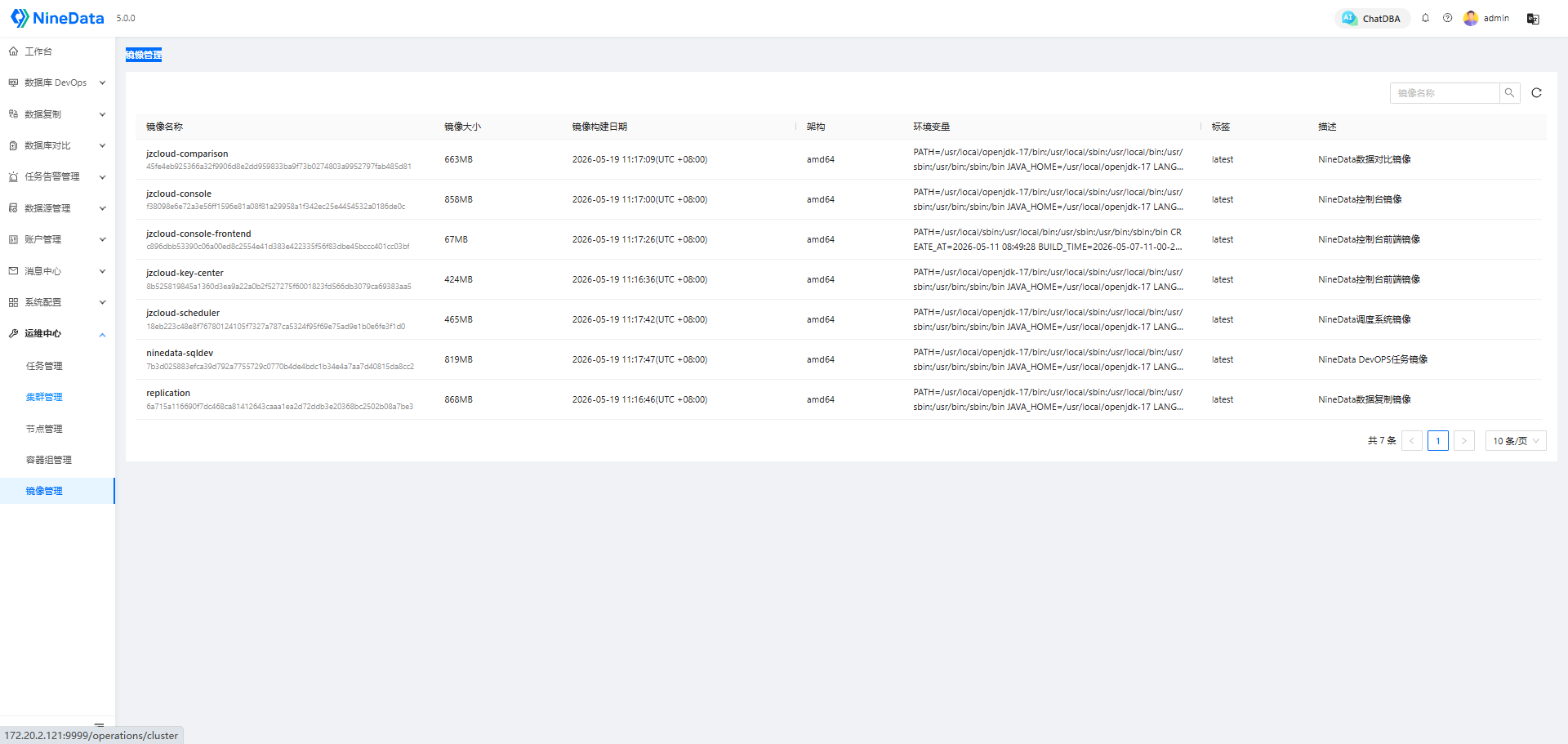Click the NineData logo

coord(57,18)
